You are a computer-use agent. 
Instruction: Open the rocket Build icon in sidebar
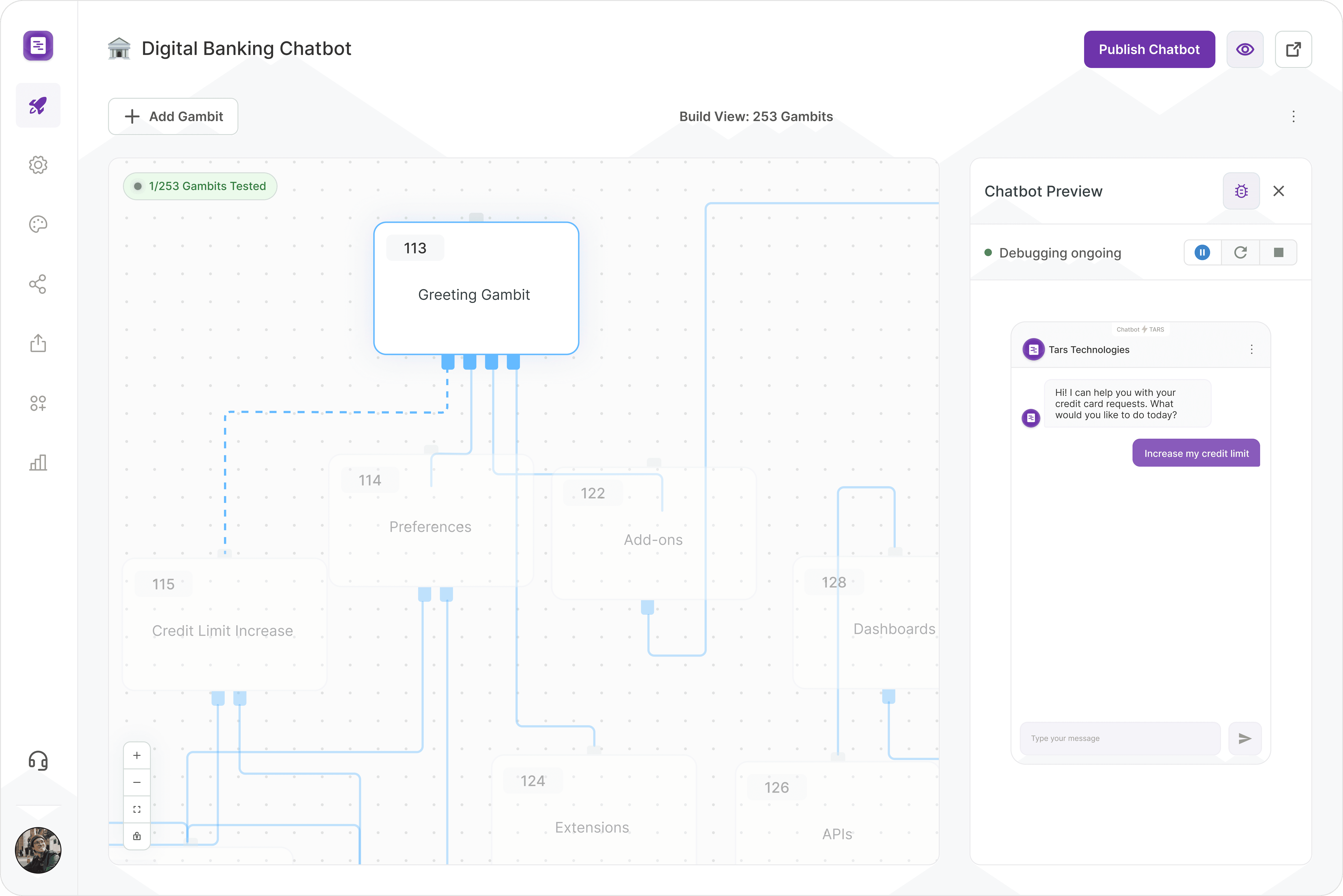click(x=38, y=105)
